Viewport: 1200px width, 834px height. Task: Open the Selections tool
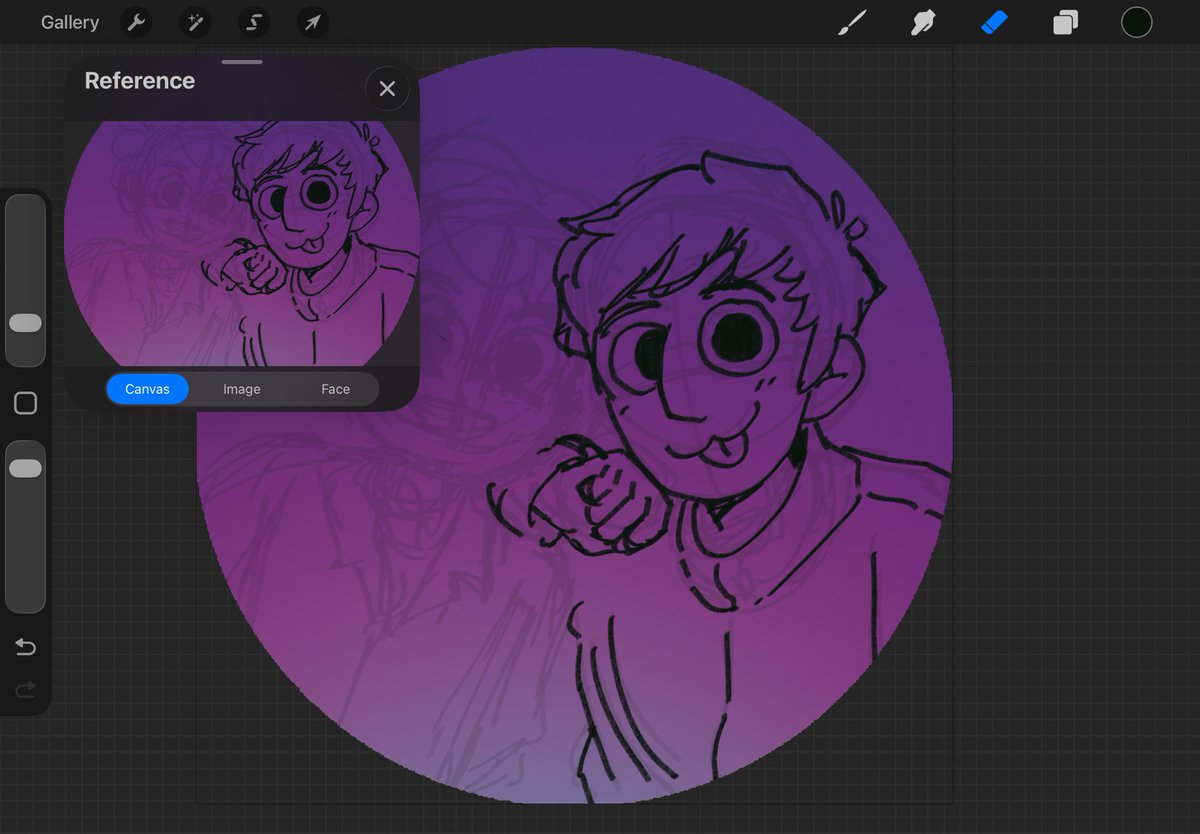(253, 22)
